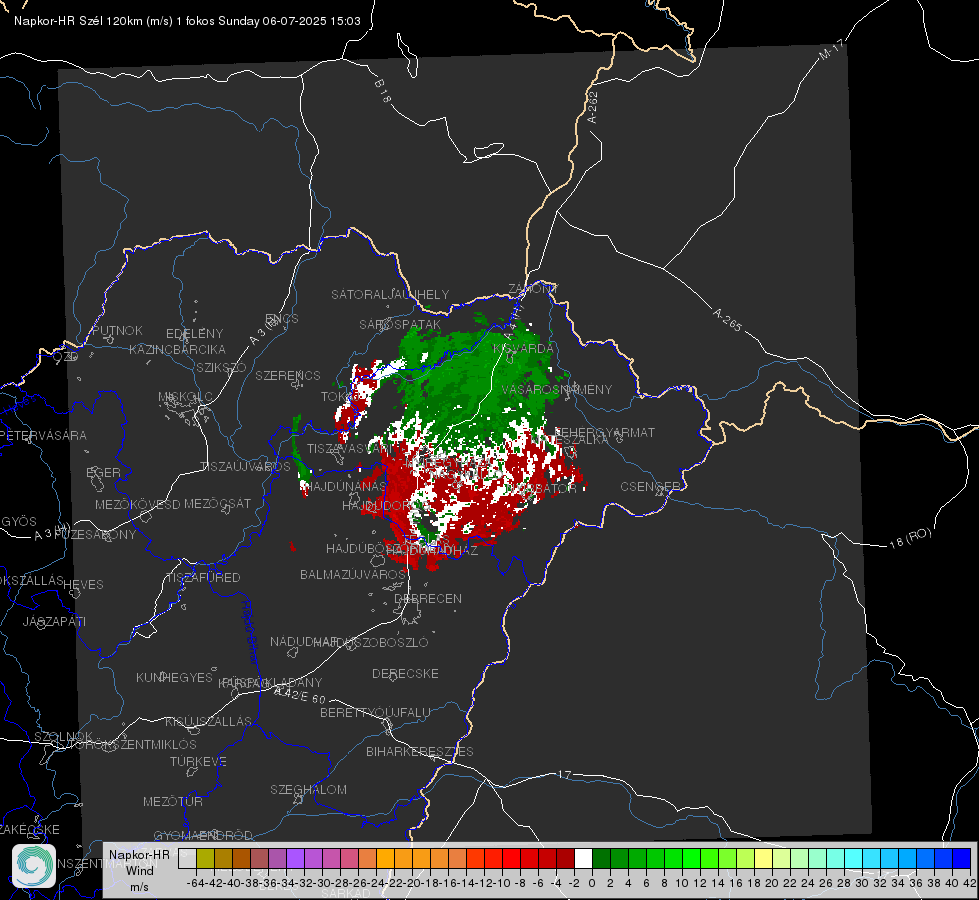979x900 pixels.
Task: Click the TISZAÚJVÁROS label
Action: [x=245, y=467]
